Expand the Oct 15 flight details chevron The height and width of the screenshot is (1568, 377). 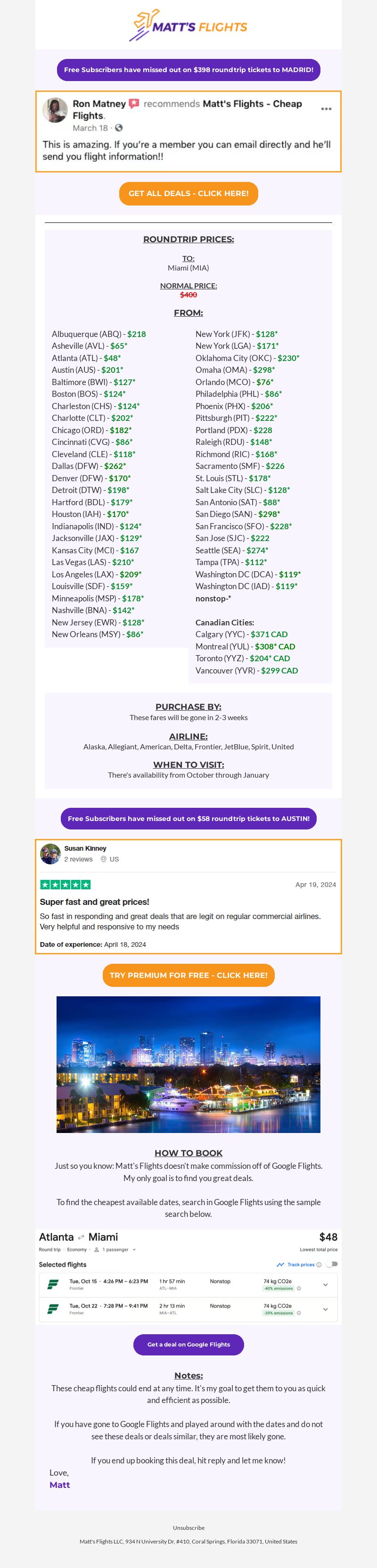point(325,1285)
